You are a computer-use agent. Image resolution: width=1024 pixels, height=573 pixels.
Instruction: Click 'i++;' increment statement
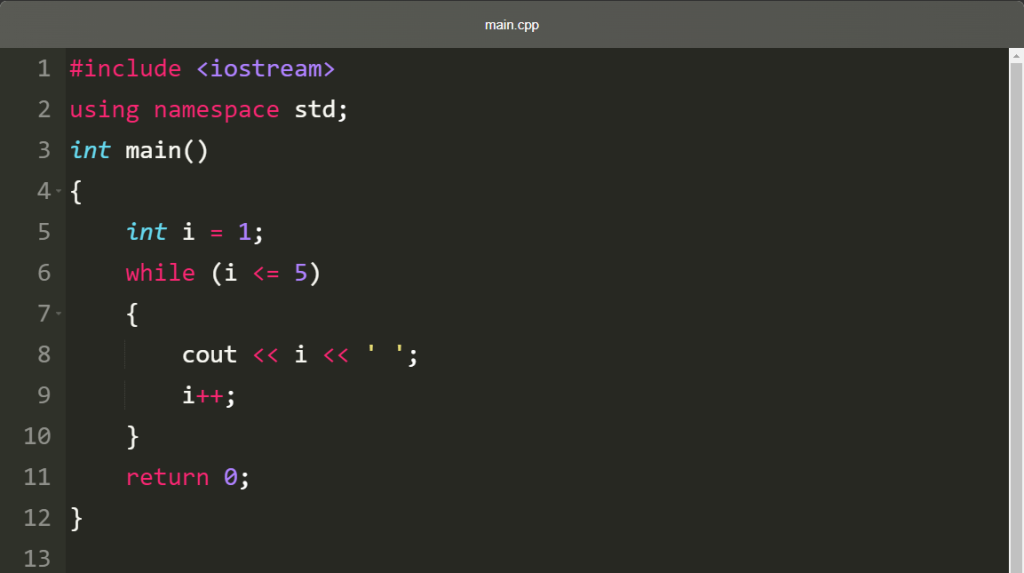tap(208, 395)
